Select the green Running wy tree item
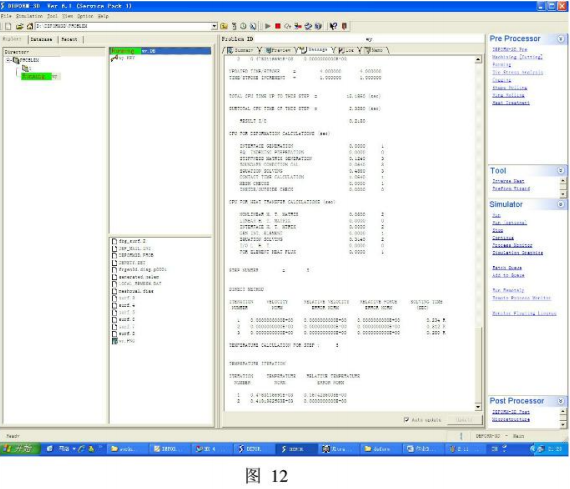570x489 pixels. [40, 76]
